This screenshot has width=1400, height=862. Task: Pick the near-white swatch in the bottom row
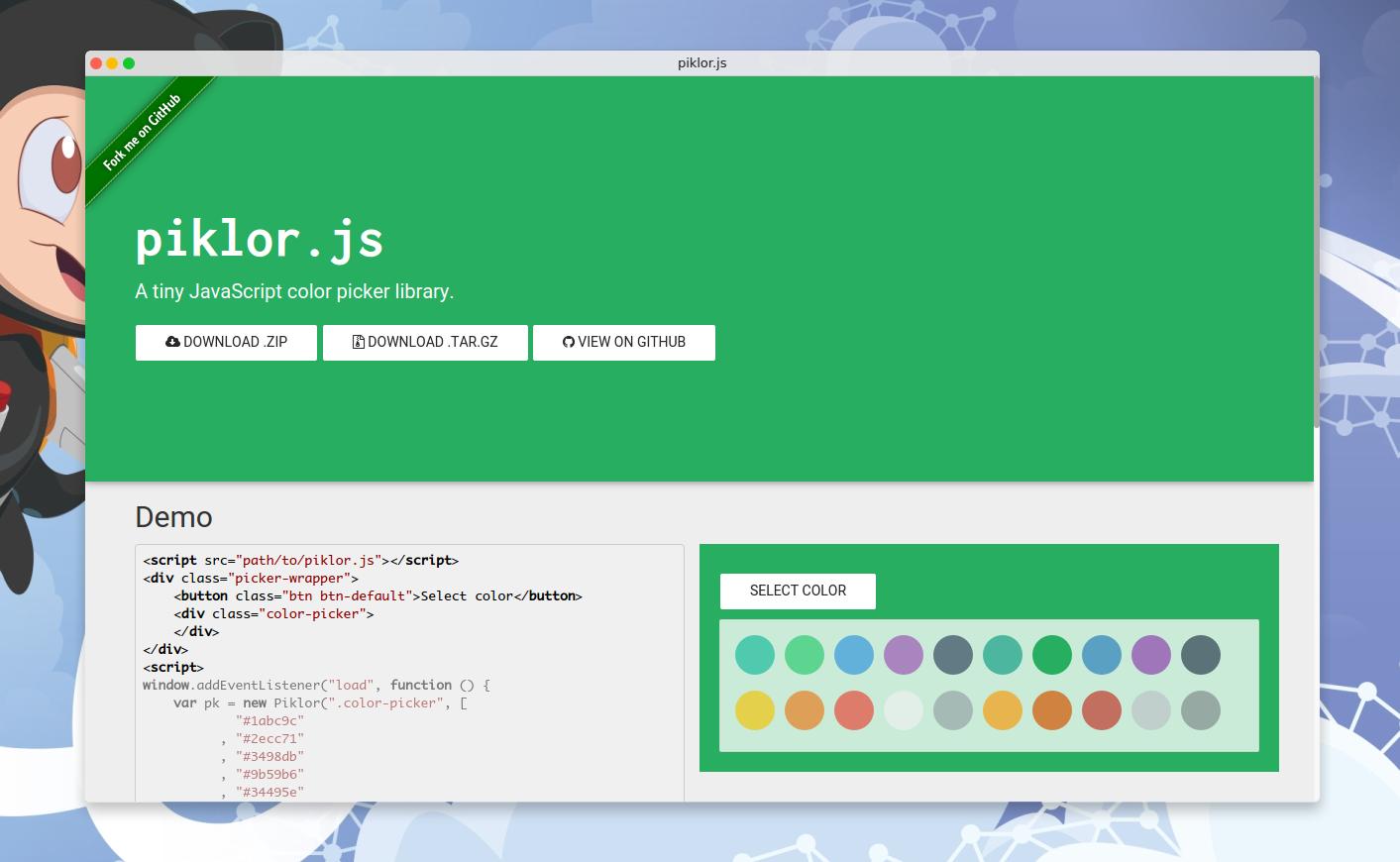point(904,710)
